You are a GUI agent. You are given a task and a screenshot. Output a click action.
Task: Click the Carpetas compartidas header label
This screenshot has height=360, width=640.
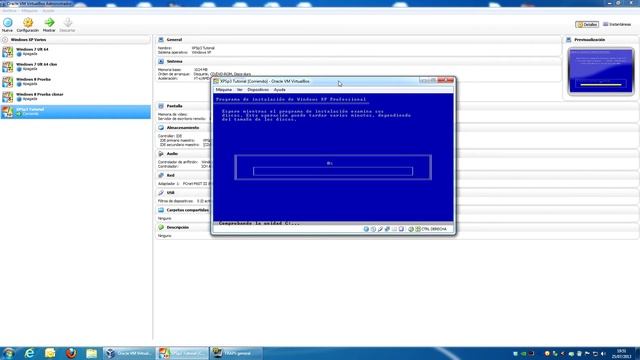click(188, 210)
